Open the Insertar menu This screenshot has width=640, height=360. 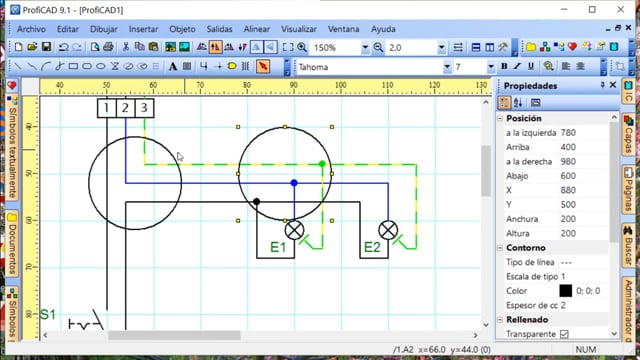(x=143, y=29)
